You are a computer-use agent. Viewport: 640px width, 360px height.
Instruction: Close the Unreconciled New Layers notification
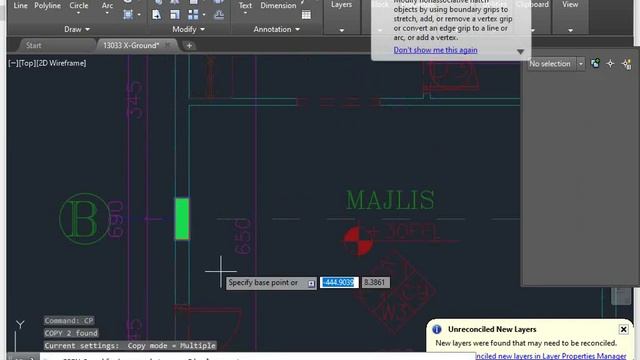coord(623,329)
